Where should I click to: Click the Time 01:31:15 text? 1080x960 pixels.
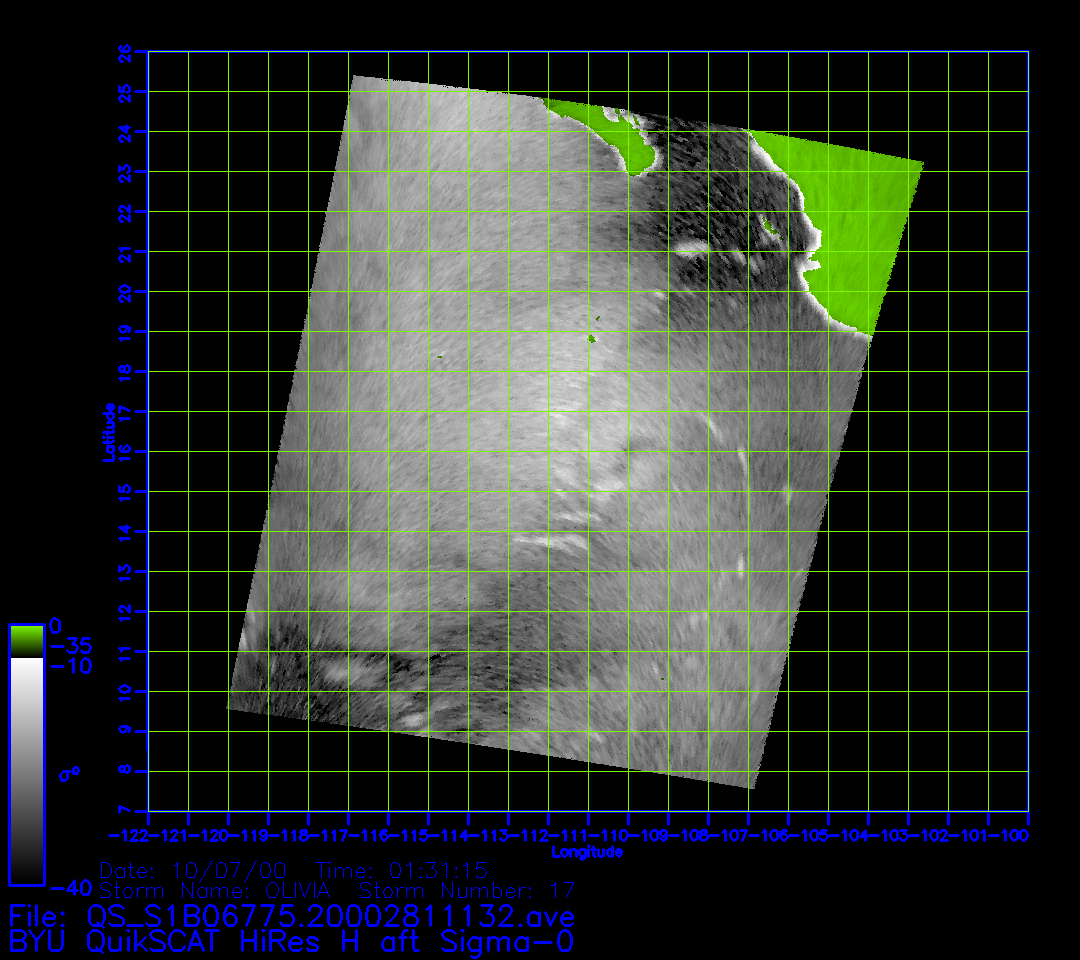(x=402, y=869)
